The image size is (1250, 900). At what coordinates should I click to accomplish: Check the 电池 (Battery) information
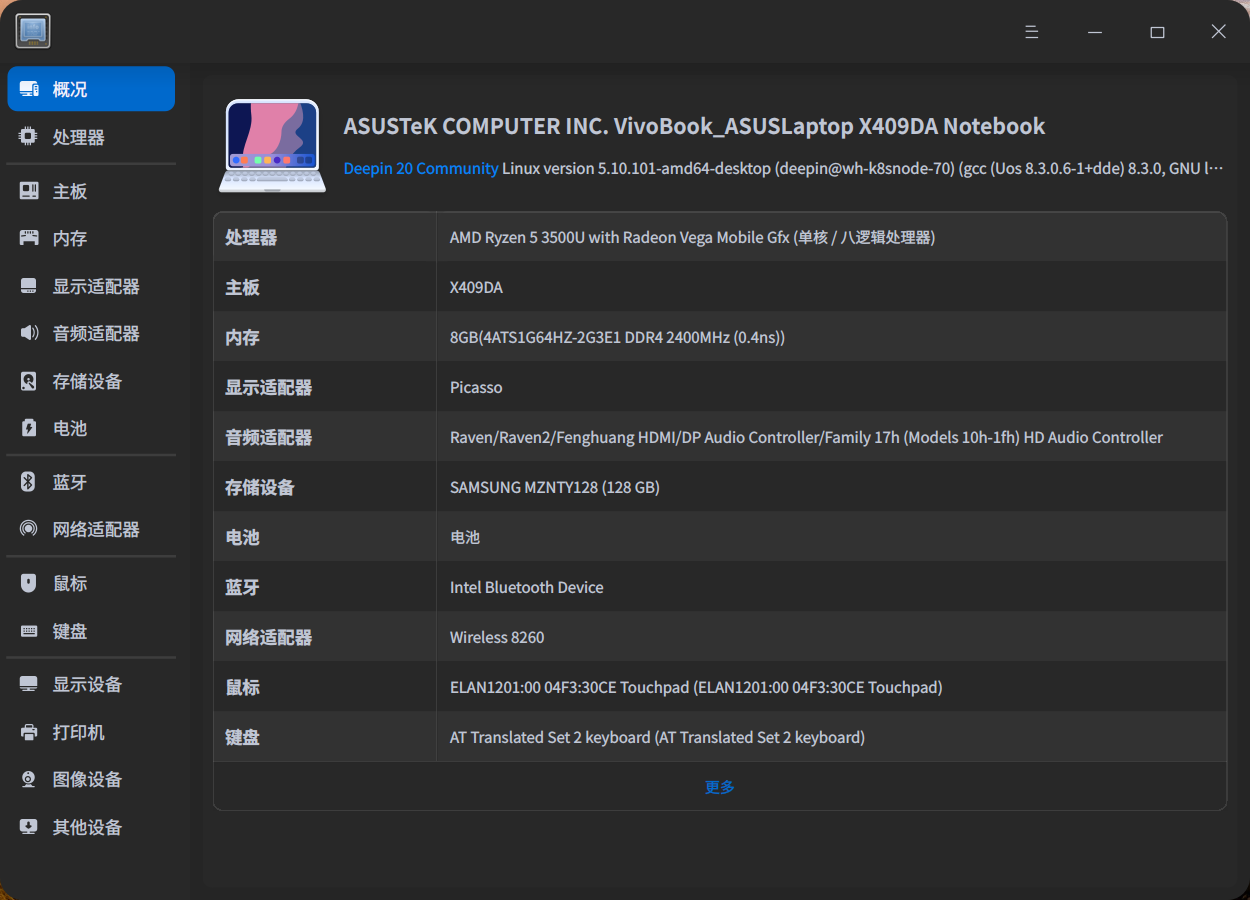pyautogui.click(x=70, y=428)
